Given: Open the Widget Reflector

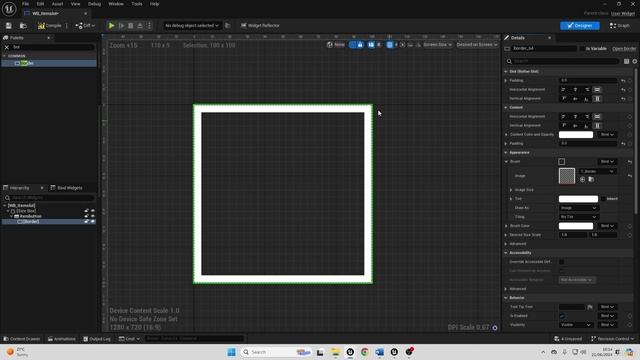Looking at the screenshot, I should pyautogui.click(x=260, y=26).
